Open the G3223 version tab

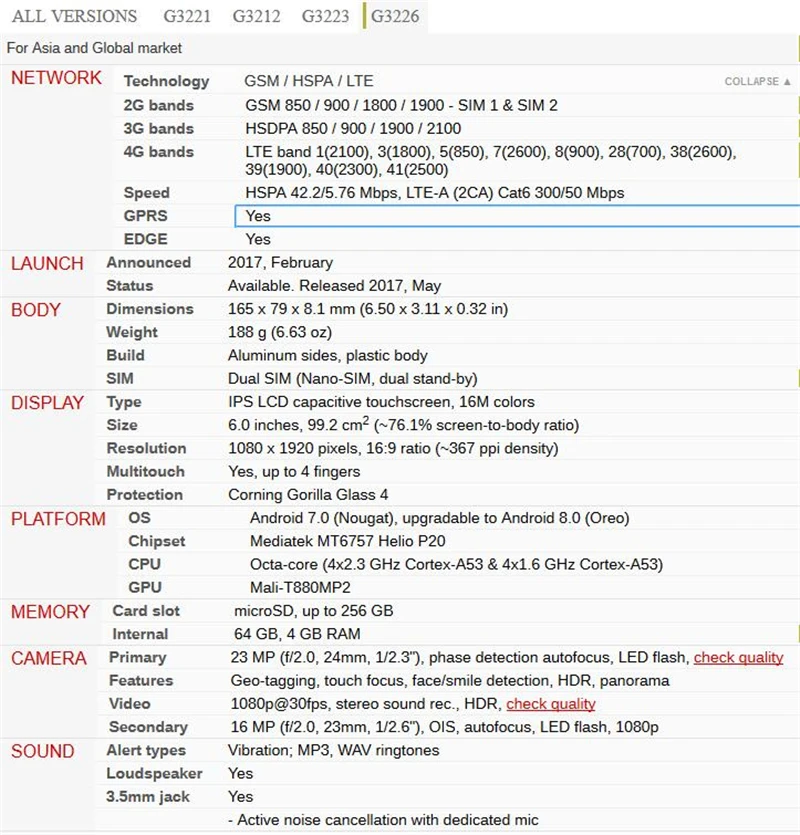(x=325, y=16)
